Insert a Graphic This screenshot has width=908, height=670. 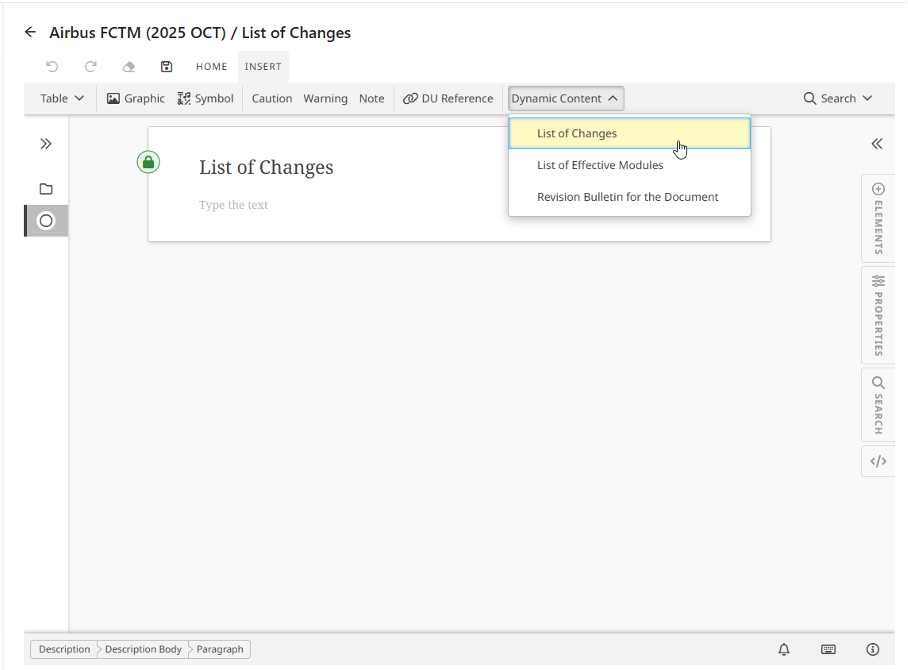[x=136, y=98]
